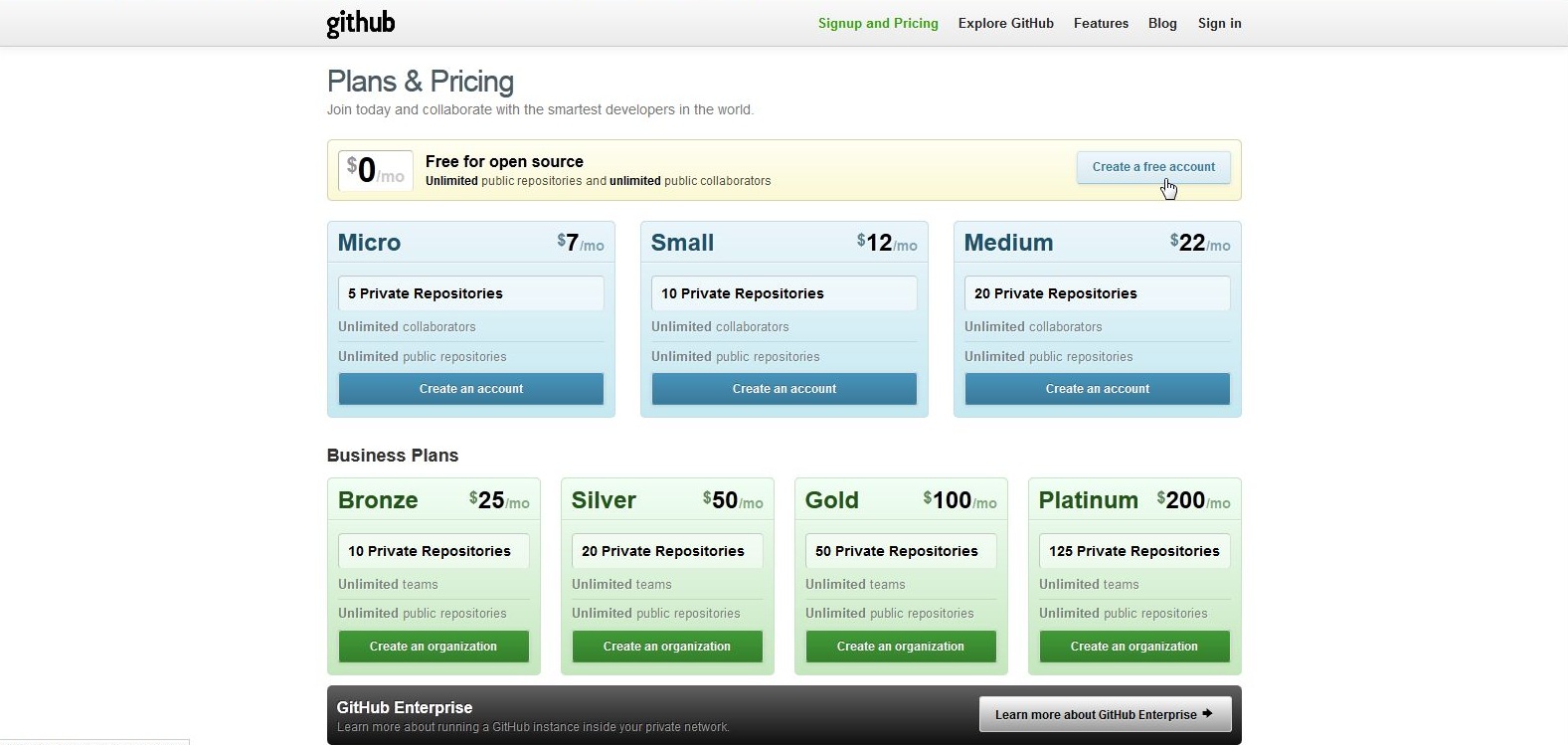Click Create a free account button
This screenshot has height=745, width=1568.
point(1153,167)
